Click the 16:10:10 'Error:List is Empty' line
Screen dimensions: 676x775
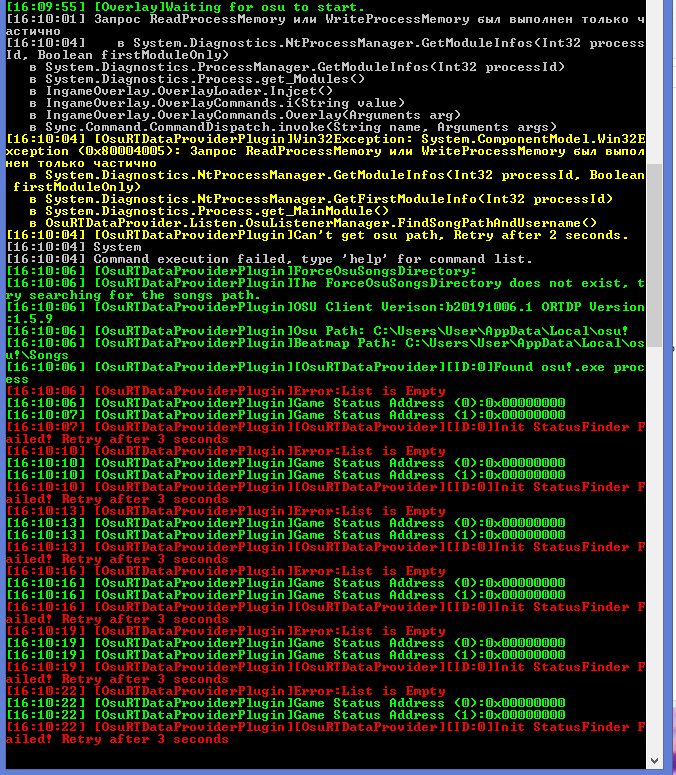[x=225, y=451]
